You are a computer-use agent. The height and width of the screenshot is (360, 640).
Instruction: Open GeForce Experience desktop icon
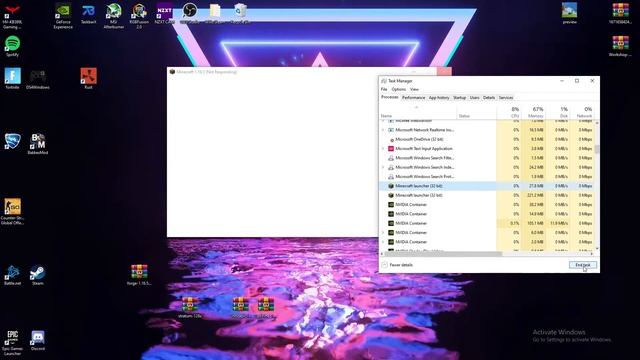click(x=63, y=16)
